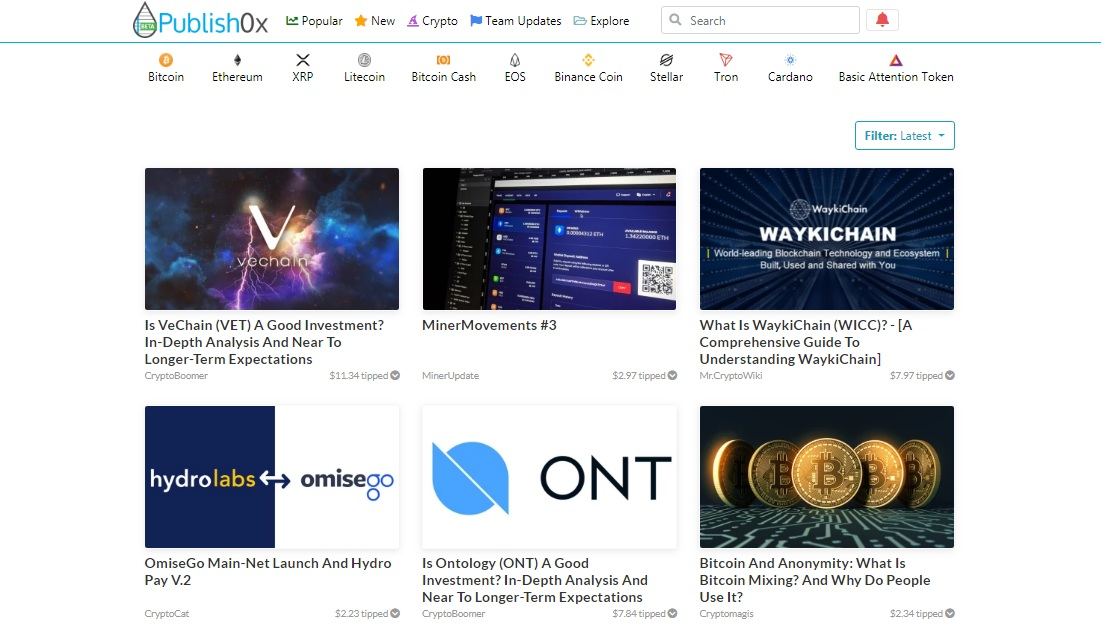The image size is (1101, 633).
Task: Visit author MinerUpdate profile
Action: [450, 376]
